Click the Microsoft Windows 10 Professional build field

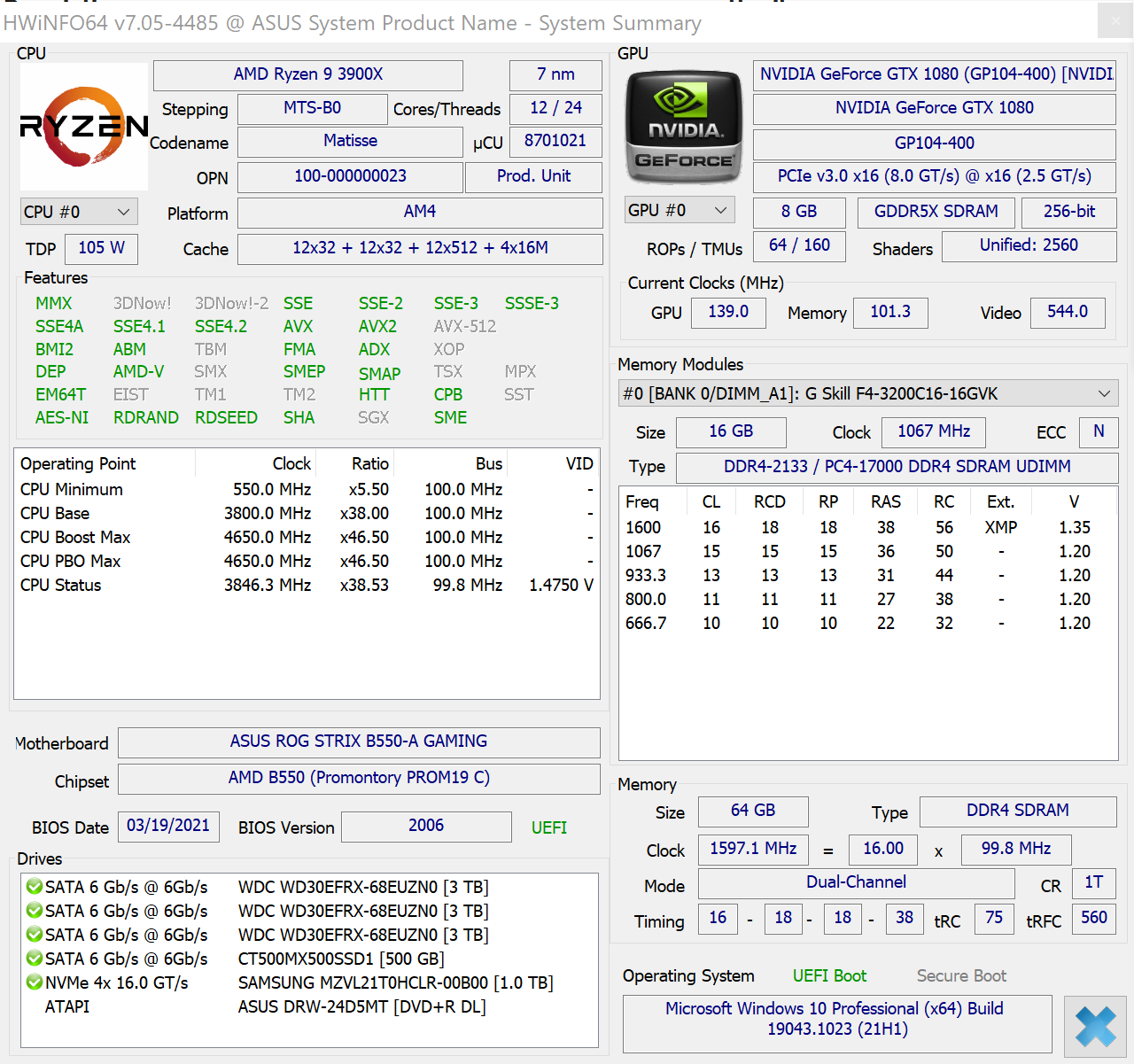[x=837, y=1022]
